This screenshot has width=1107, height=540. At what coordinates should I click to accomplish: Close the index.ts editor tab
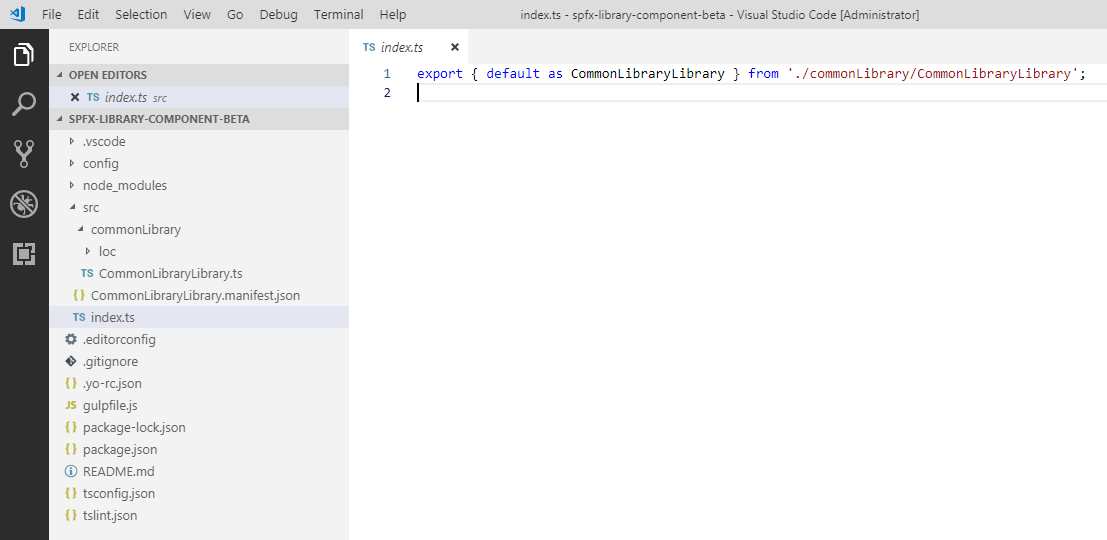454,47
